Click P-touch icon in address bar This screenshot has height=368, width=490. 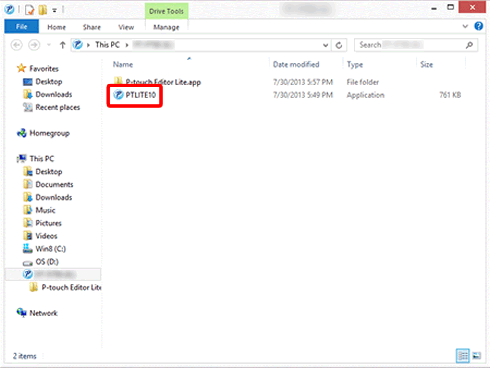[78, 45]
